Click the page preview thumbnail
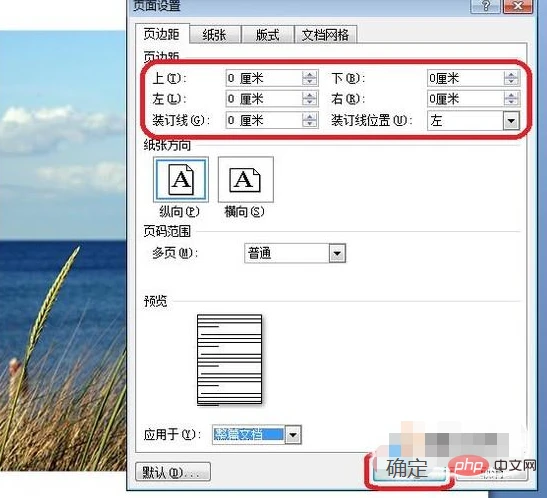Viewport: 547px width, 498px height. (x=230, y=360)
